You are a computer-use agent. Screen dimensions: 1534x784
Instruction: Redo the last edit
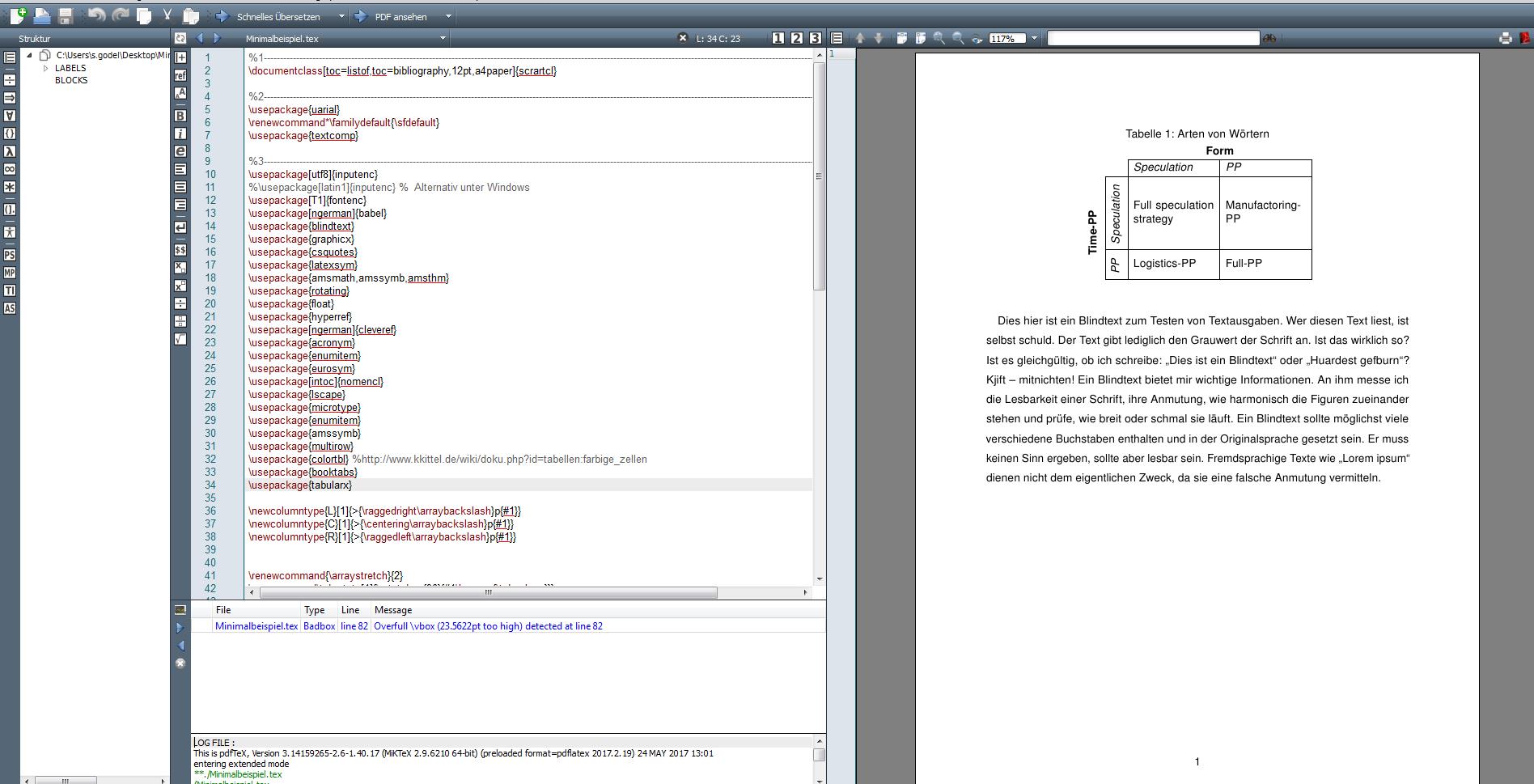click(121, 15)
